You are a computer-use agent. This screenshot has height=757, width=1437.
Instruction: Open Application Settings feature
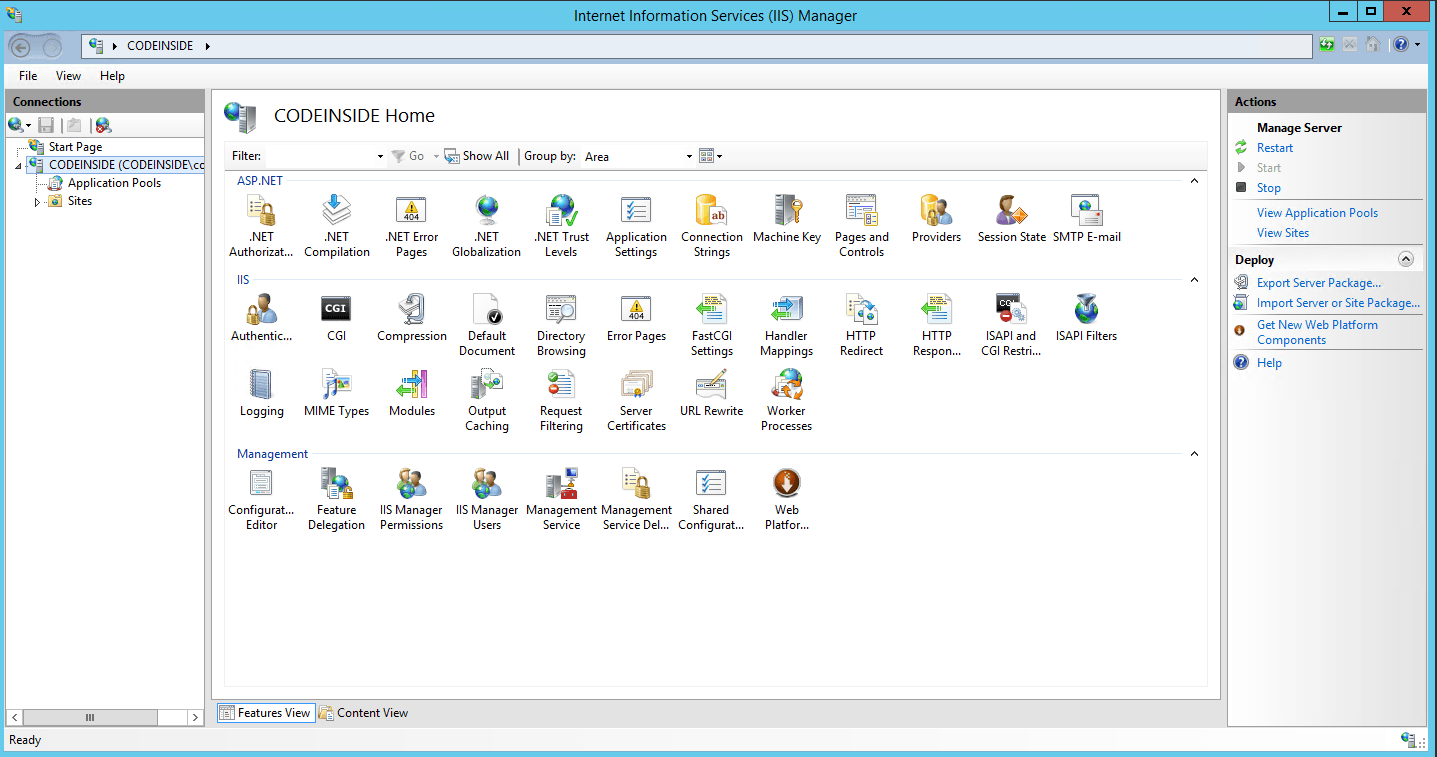(x=636, y=226)
